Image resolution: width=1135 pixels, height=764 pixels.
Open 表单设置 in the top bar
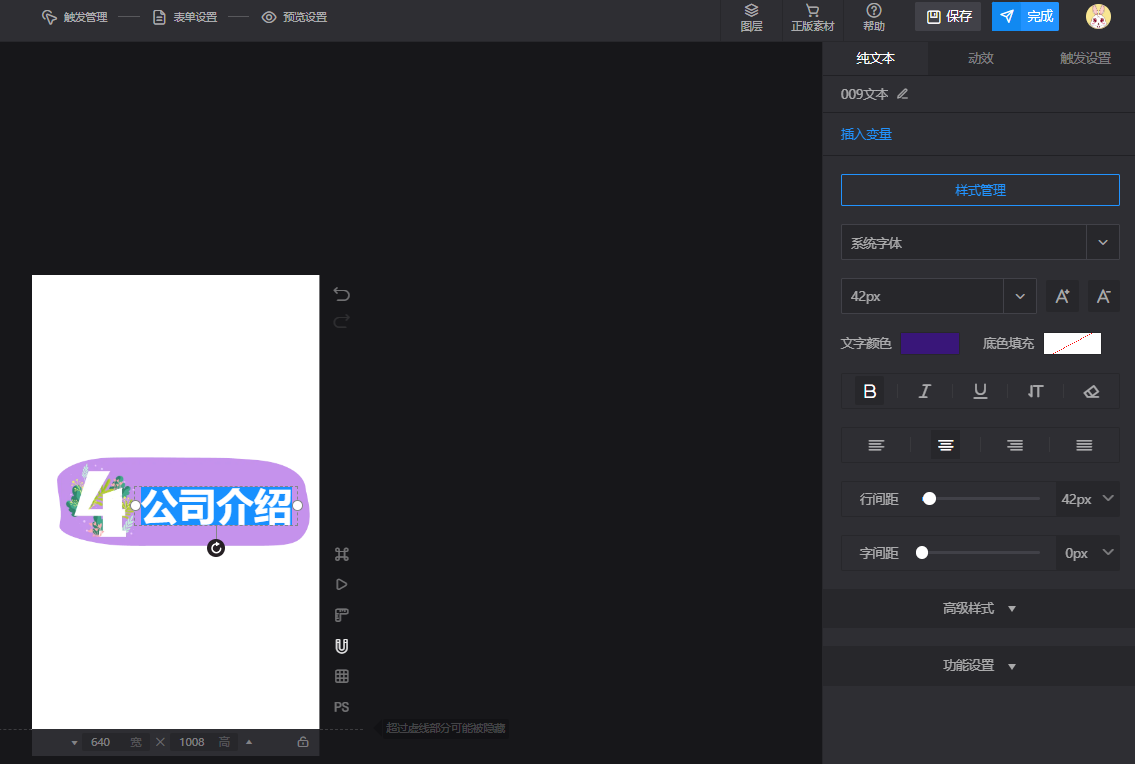(185, 17)
